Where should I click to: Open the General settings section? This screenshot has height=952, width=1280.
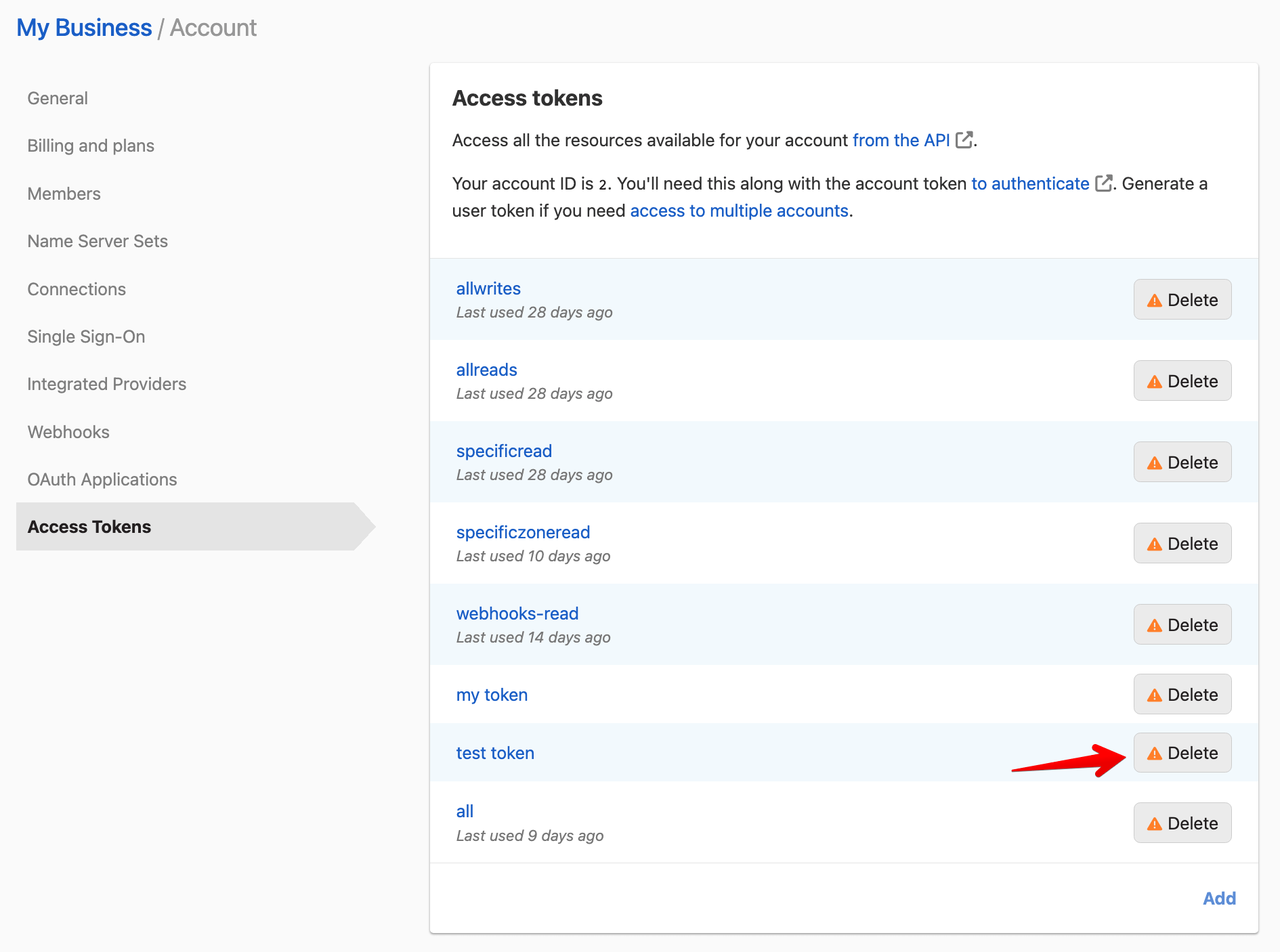58,98
